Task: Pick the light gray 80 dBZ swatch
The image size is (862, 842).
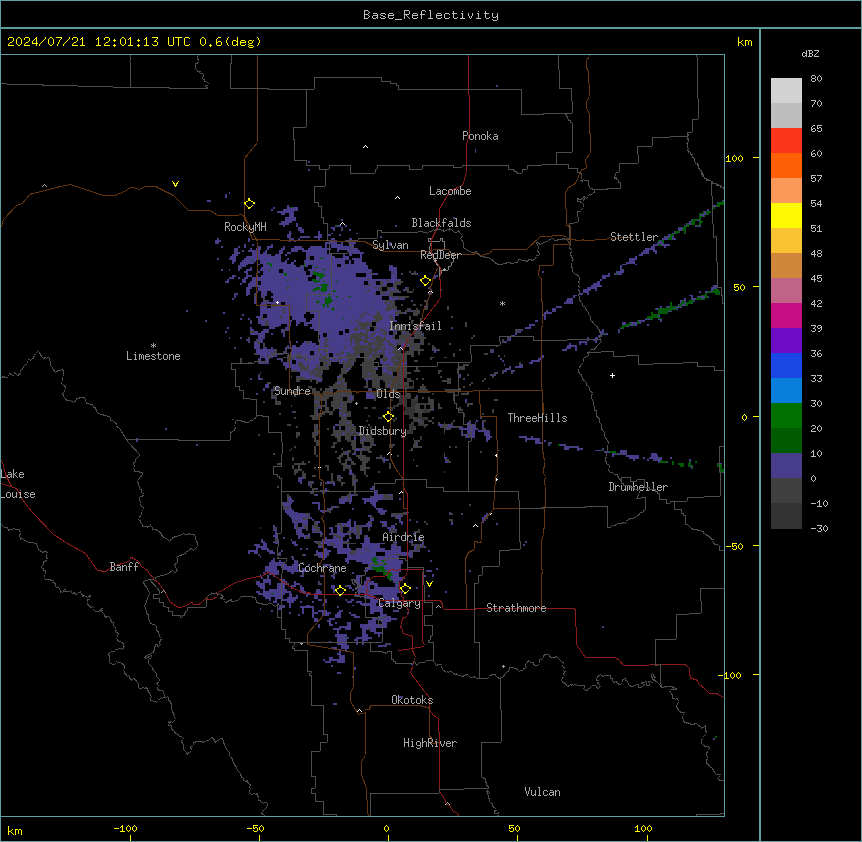Action: (786, 90)
